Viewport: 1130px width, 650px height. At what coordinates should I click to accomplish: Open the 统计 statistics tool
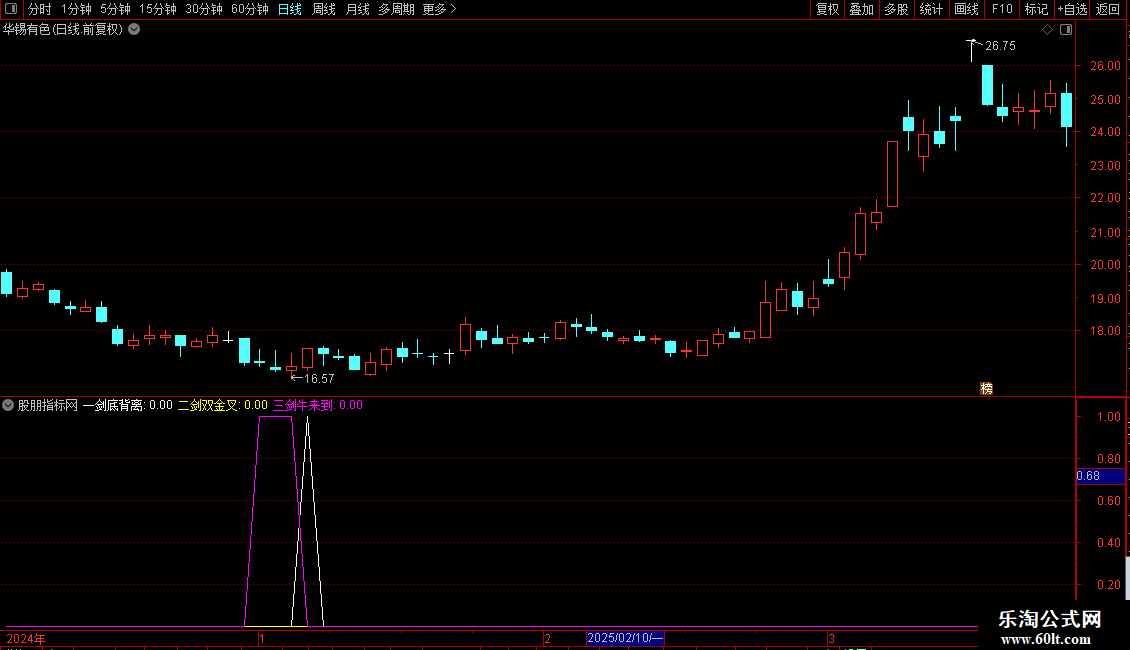(930, 9)
